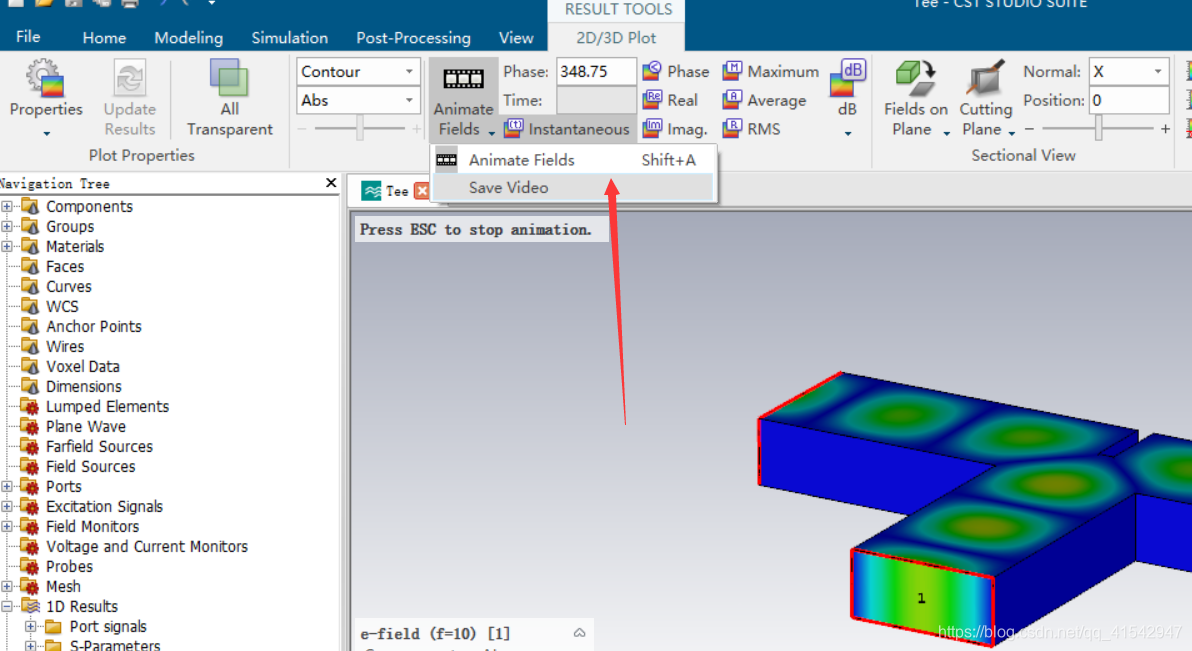The image size is (1192, 651).
Task: Expand the Components tree node
Action: (7, 206)
